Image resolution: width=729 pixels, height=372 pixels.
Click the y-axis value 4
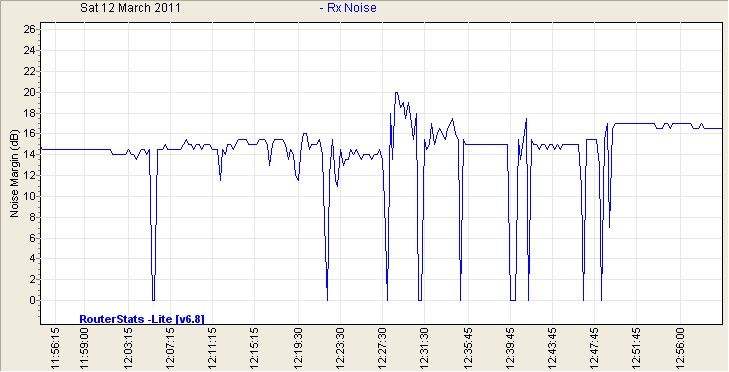pos(32,259)
